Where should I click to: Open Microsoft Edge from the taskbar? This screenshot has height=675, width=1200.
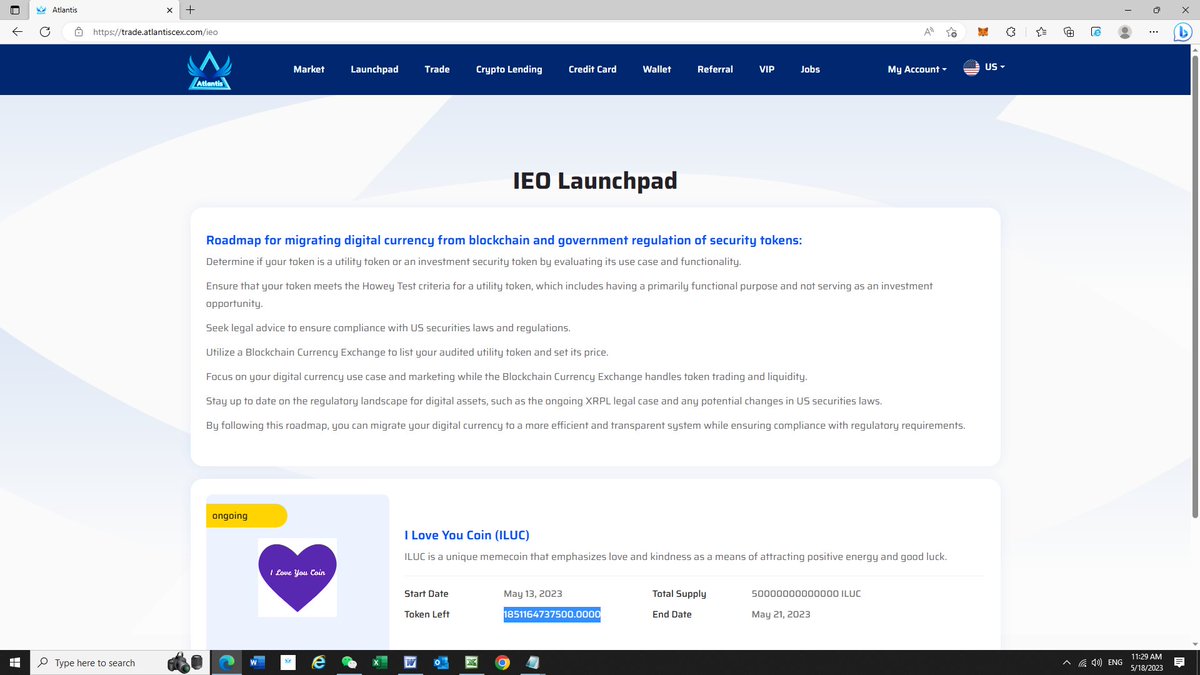pos(226,662)
